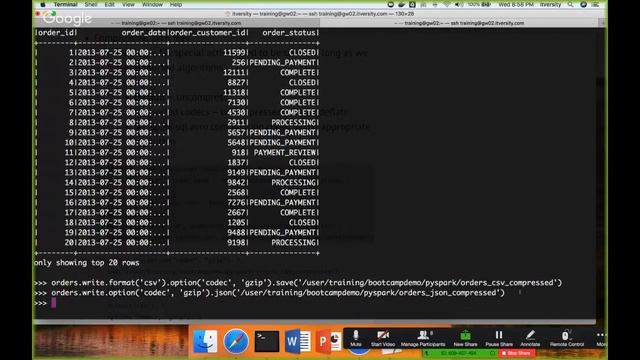The width and height of the screenshot is (640, 360).
Task: Click customer id 7276 value
Action: click(236, 202)
